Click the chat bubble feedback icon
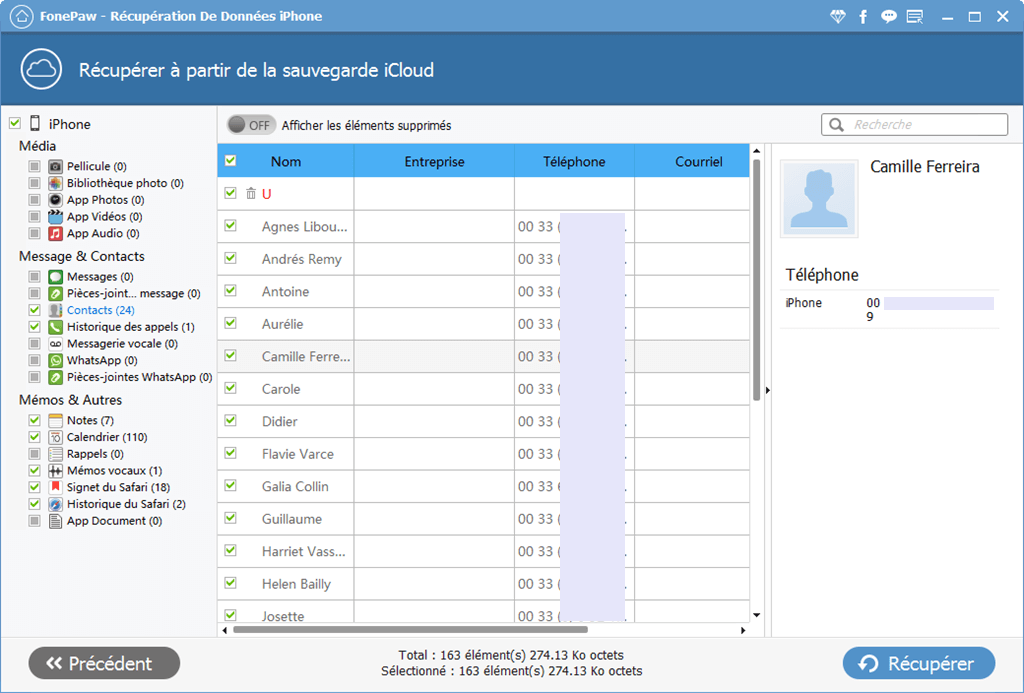 [x=889, y=17]
